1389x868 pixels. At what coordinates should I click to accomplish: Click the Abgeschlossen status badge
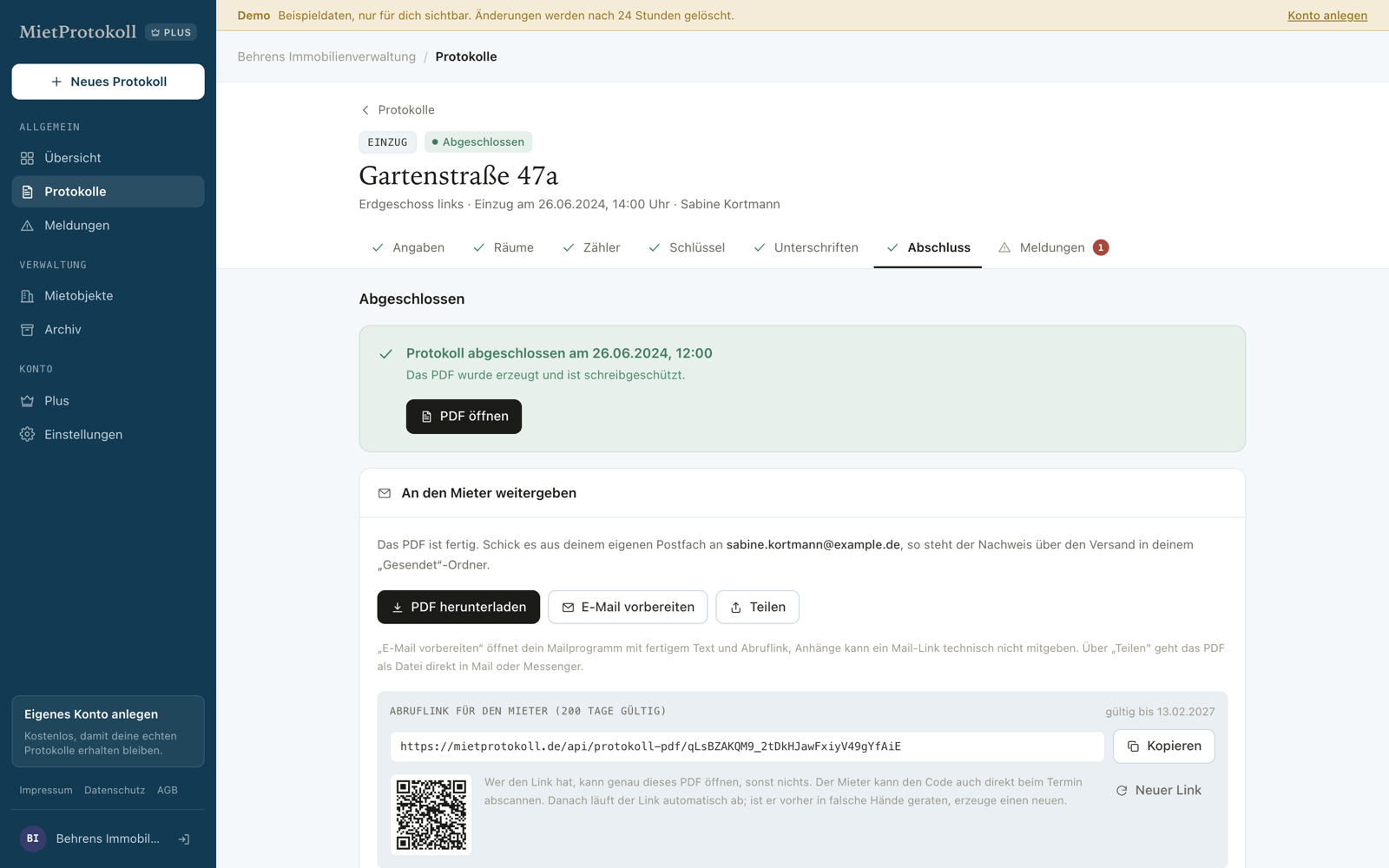pyautogui.click(x=478, y=142)
